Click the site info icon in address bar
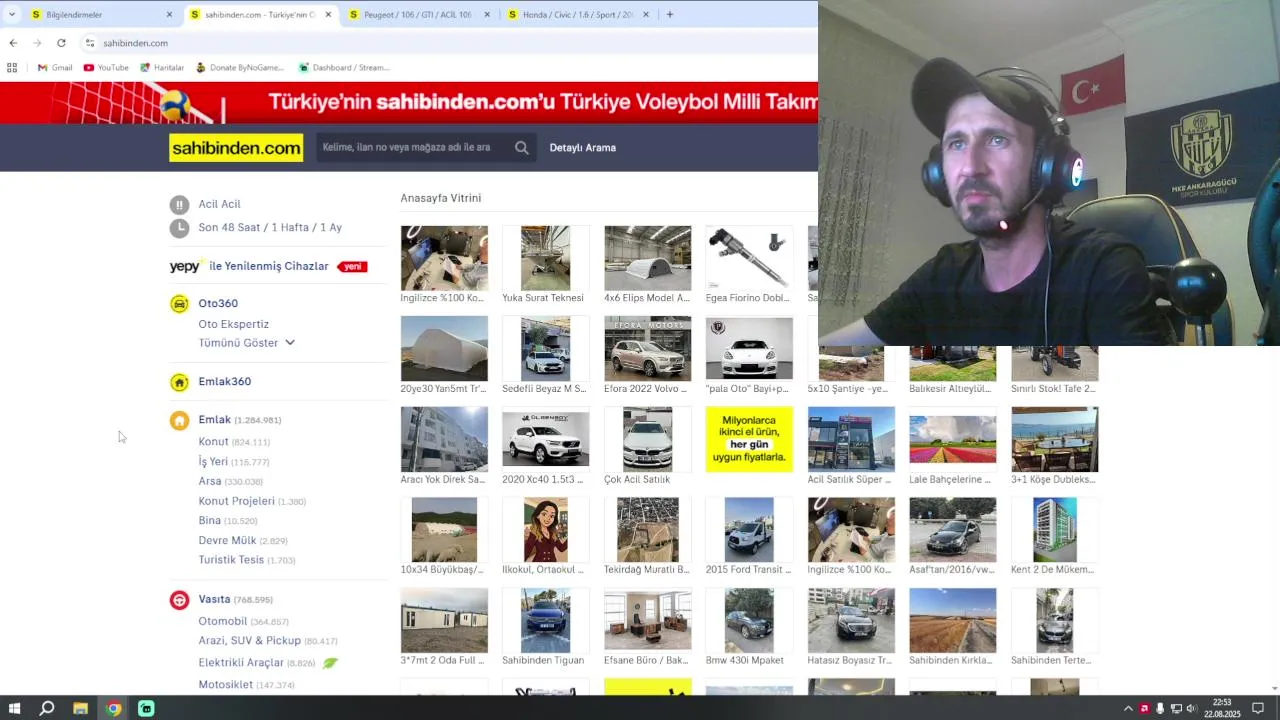The height and width of the screenshot is (720, 1280). point(89,43)
